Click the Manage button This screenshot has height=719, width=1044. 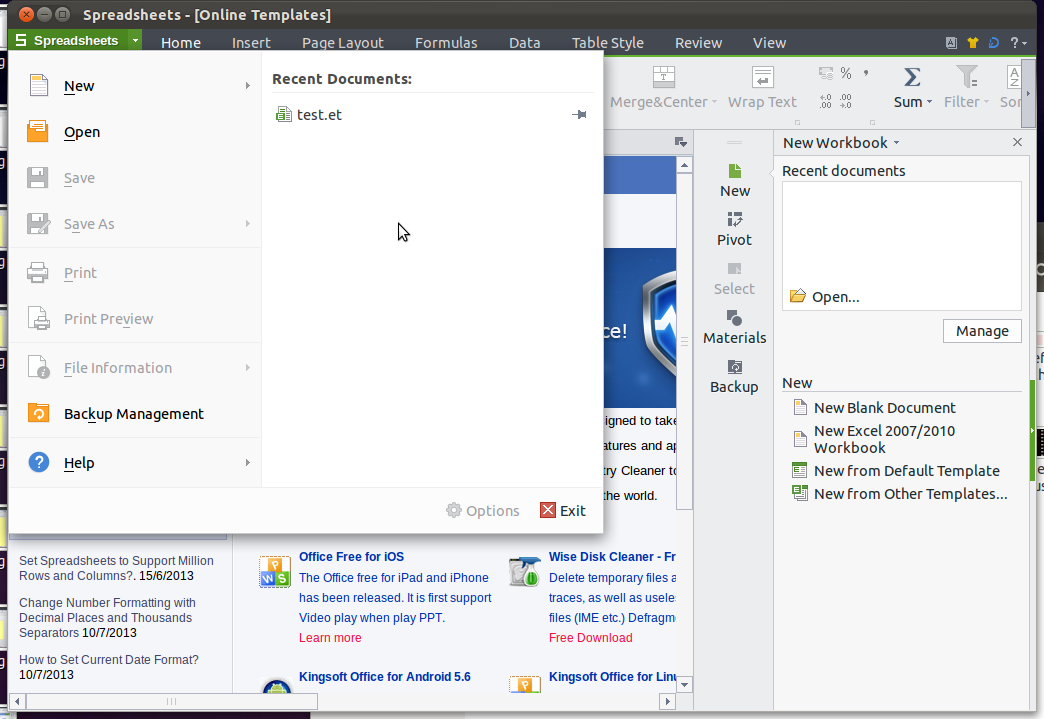pyautogui.click(x=982, y=331)
